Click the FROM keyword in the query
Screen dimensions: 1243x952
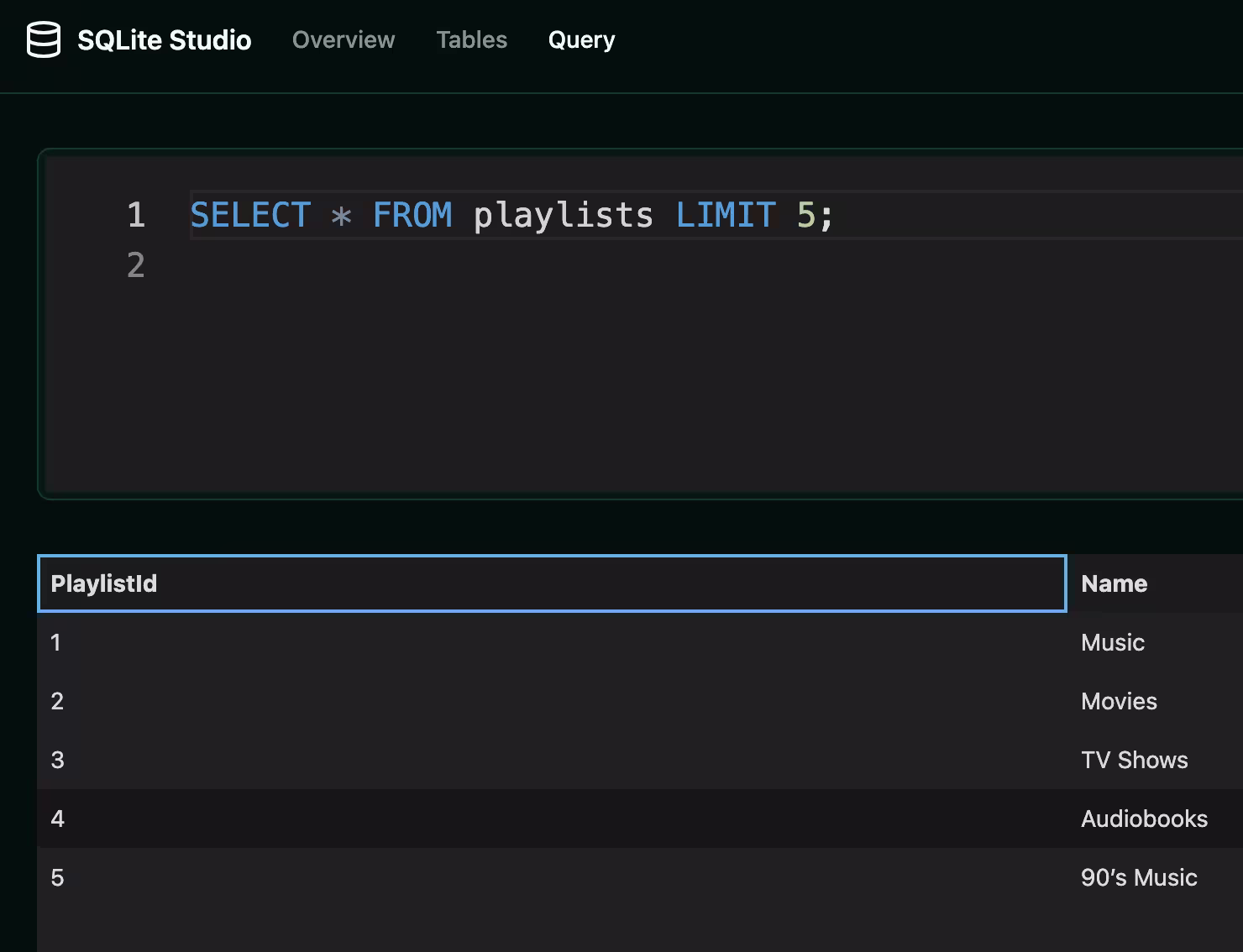[412, 215]
